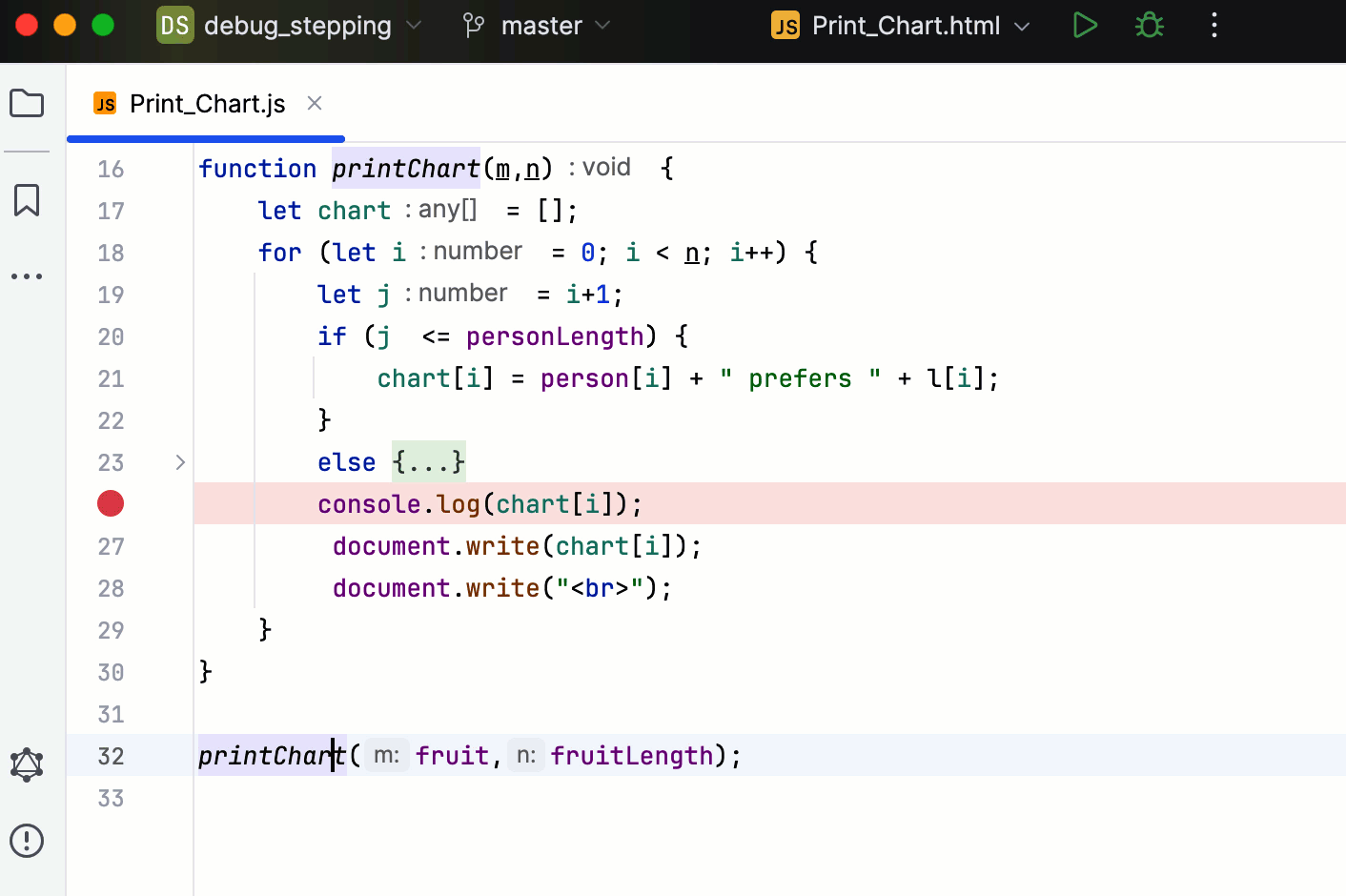Click the JS file icon on the editor tab

point(105,103)
